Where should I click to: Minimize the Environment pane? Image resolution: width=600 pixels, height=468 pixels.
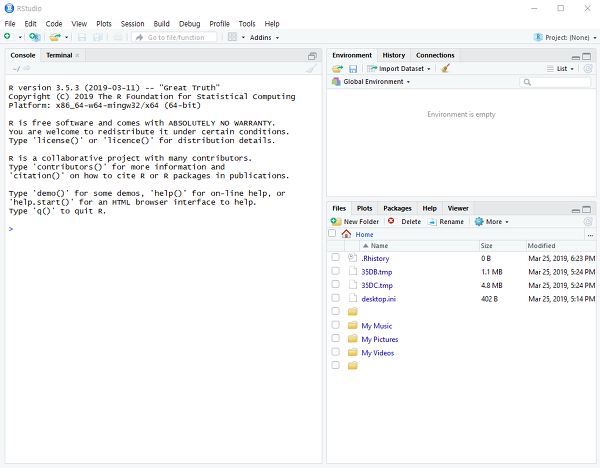pos(576,57)
